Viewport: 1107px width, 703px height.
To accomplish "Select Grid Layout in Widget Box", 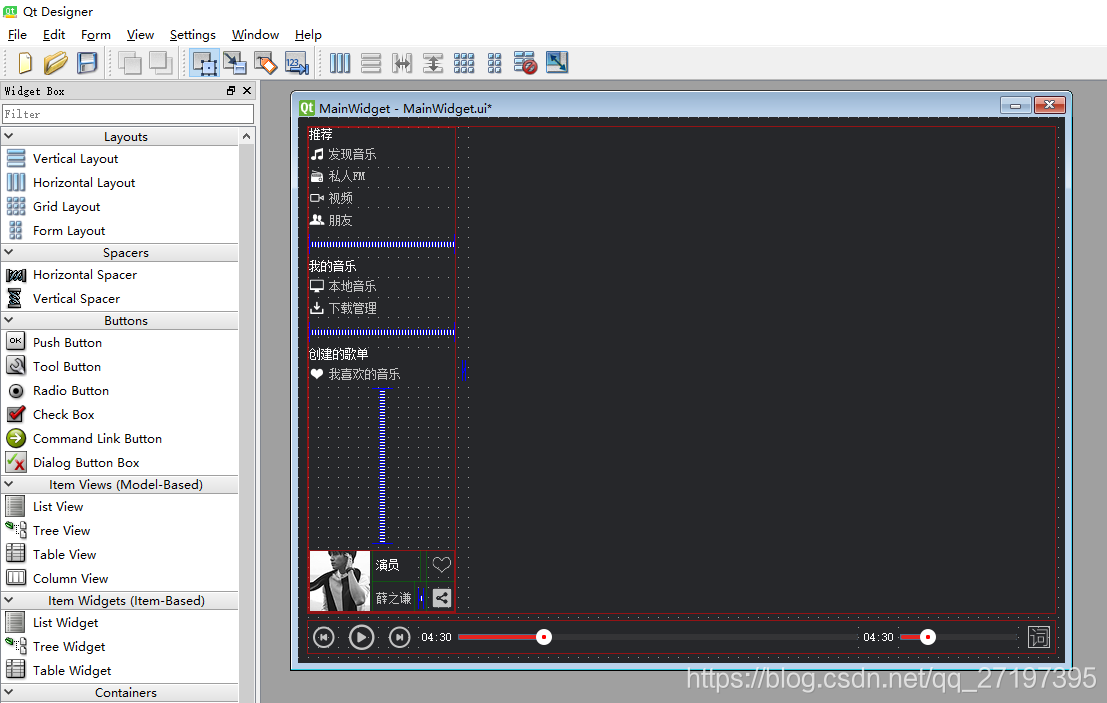I will pyautogui.click(x=66, y=206).
